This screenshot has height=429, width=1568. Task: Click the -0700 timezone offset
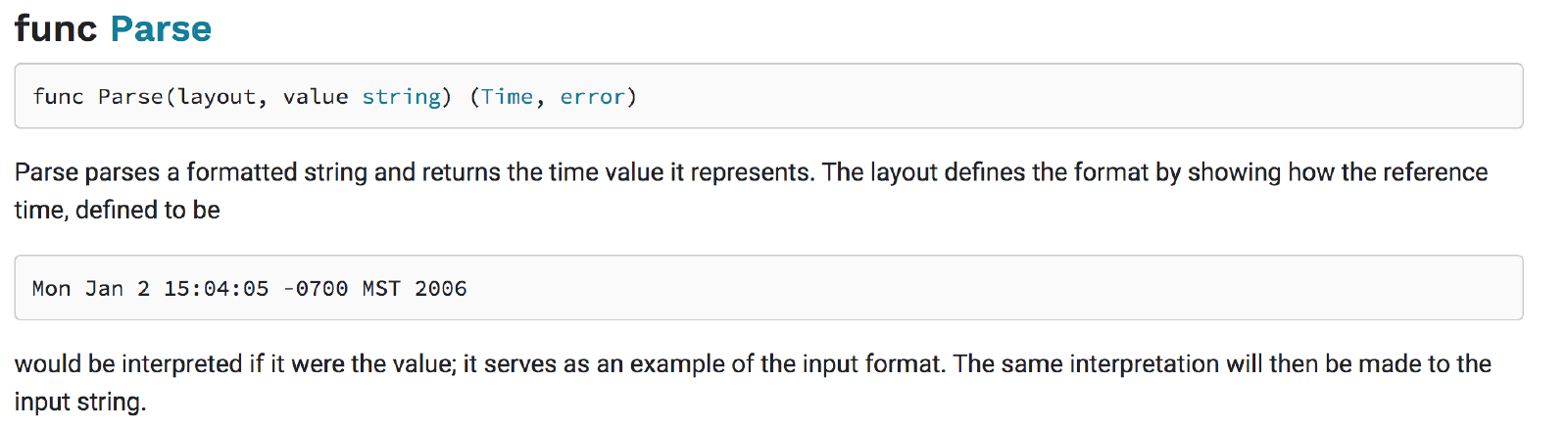[316, 289]
